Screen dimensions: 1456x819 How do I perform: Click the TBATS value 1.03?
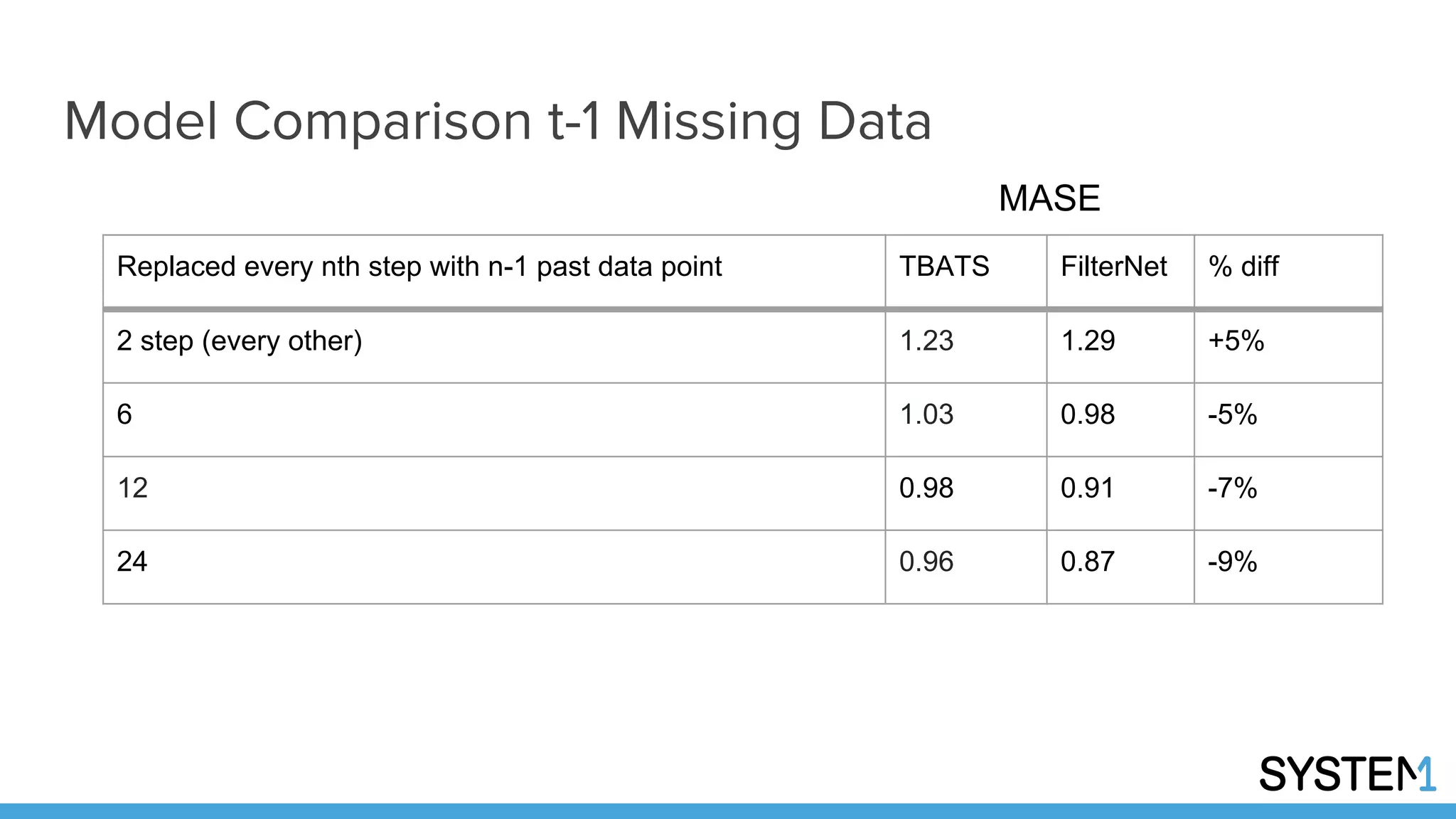pyautogui.click(x=926, y=415)
